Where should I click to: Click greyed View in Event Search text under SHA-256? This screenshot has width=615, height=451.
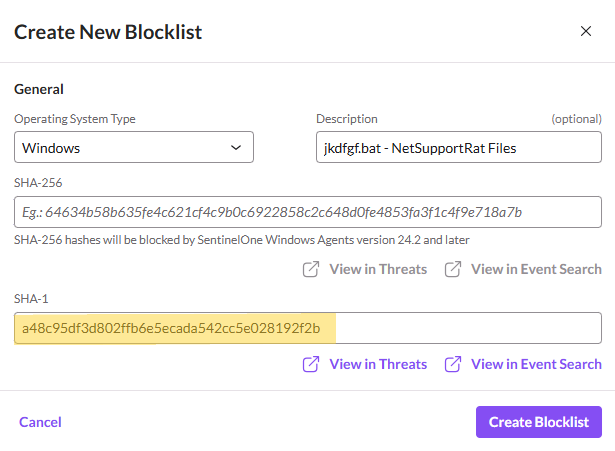coord(536,269)
